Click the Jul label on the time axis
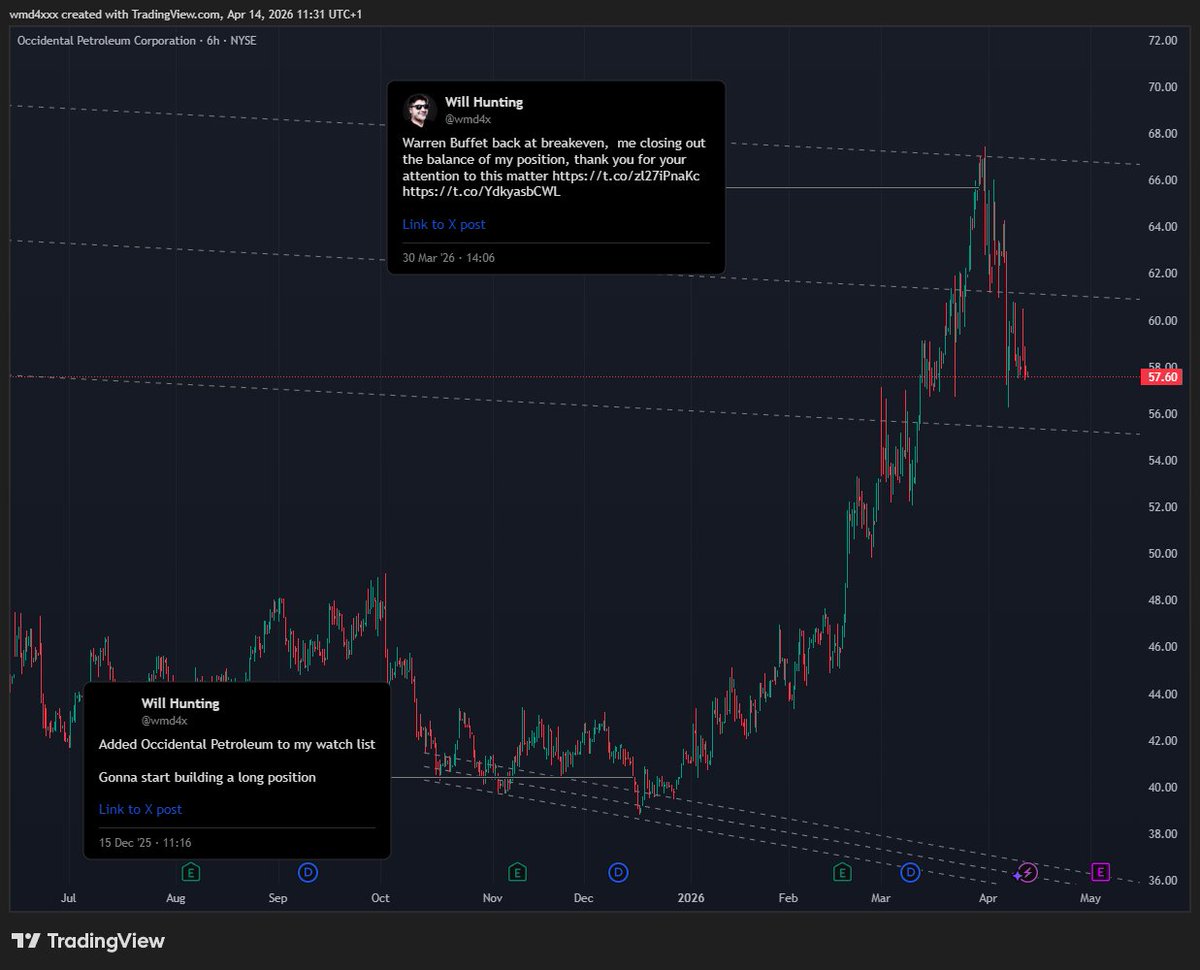 point(69,898)
